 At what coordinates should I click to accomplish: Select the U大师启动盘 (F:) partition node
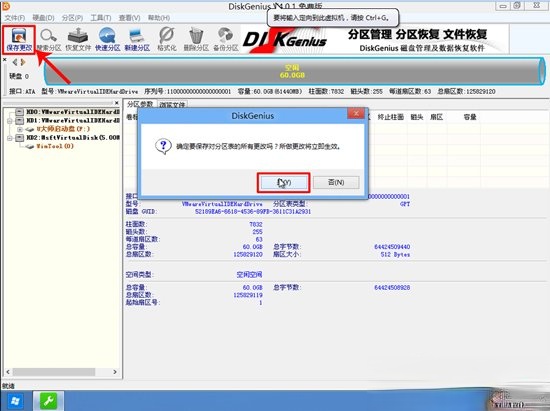coord(58,129)
